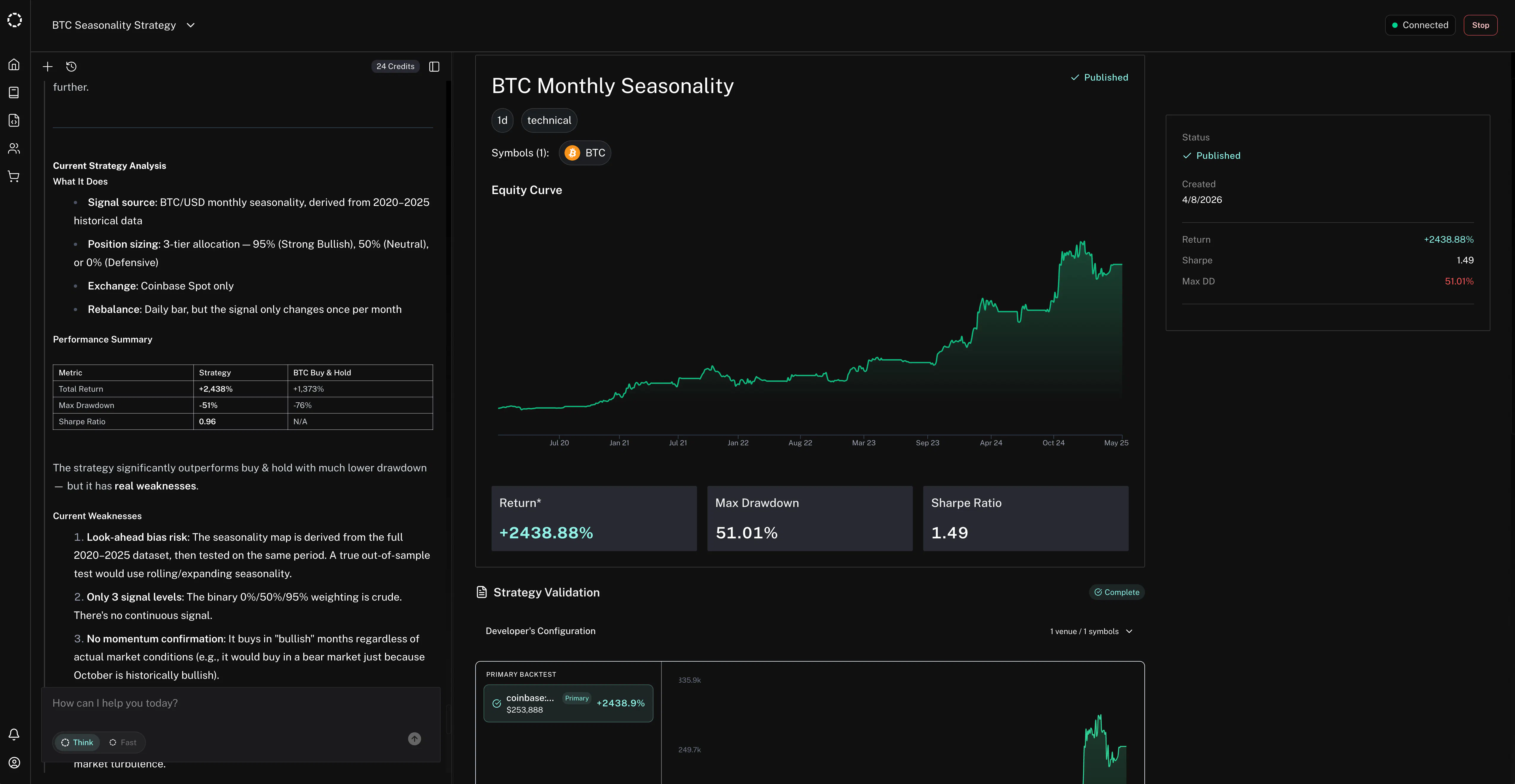Enable Think mode
Viewport: 1515px width, 784px height.
pyautogui.click(x=77, y=742)
